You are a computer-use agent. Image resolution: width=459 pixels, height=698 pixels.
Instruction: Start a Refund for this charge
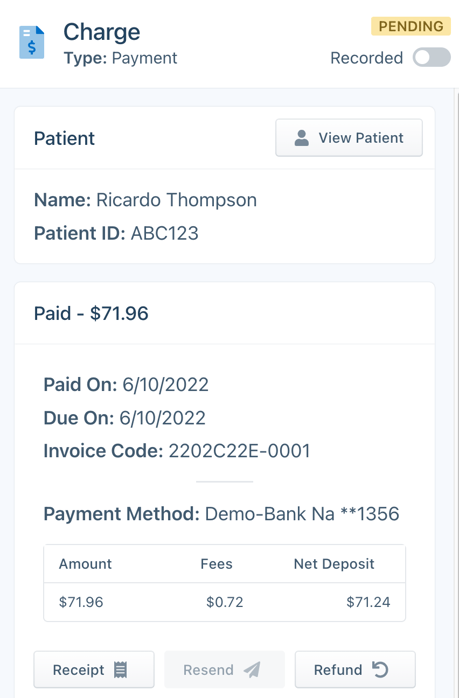(x=355, y=670)
